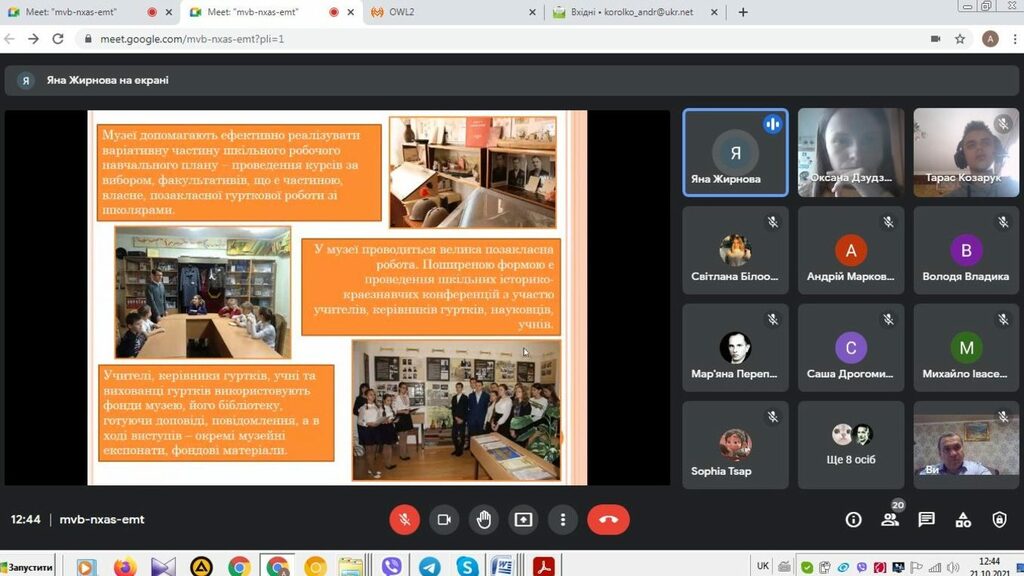Image resolution: width=1024 pixels, height=576 pixels.
Task: Select Оксана Дзудз's video tile
Action: point(851,152)
